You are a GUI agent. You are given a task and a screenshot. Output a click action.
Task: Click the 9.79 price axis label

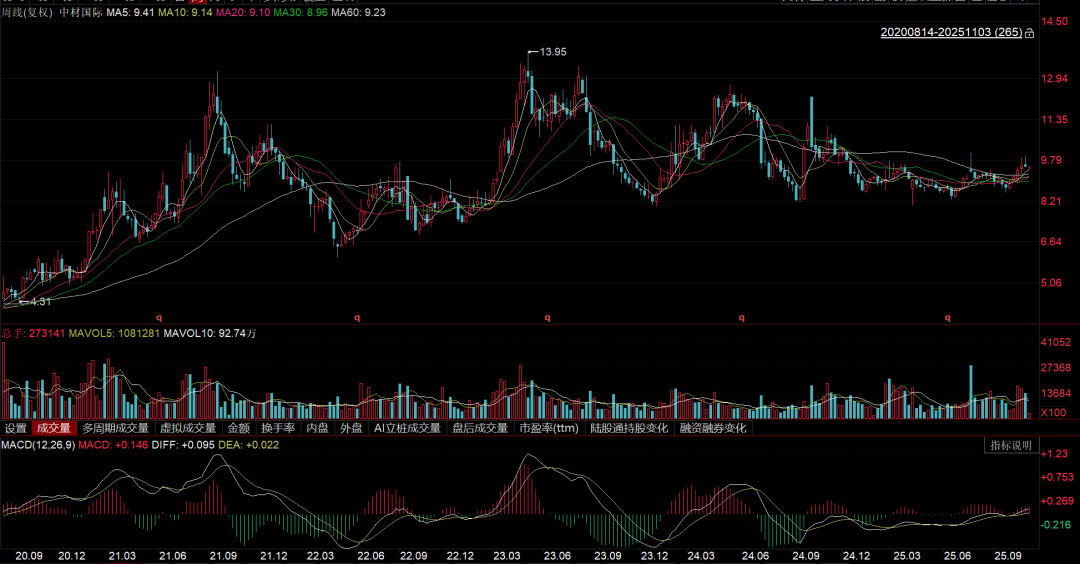(x=1051, y=160)
